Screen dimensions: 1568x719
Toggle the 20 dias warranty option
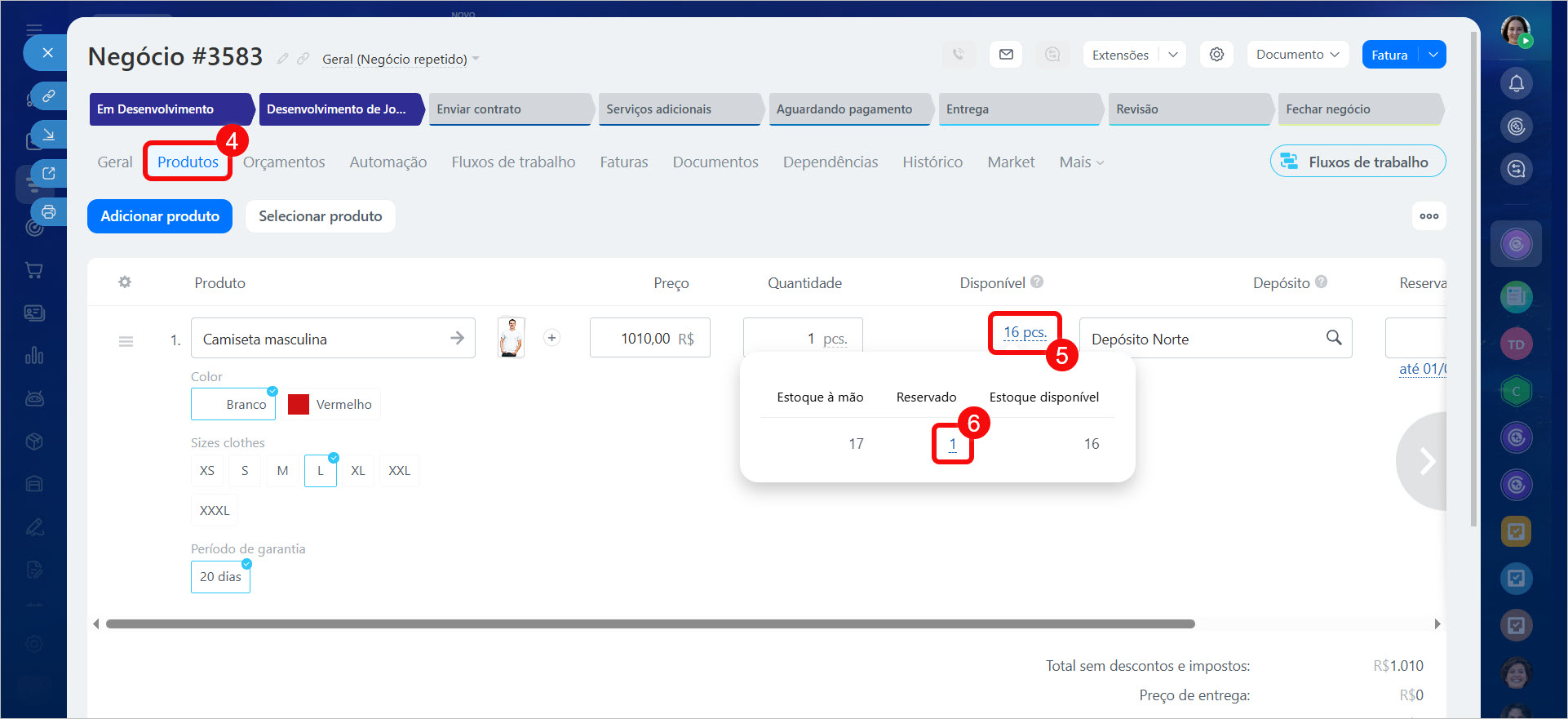[220, 577]
